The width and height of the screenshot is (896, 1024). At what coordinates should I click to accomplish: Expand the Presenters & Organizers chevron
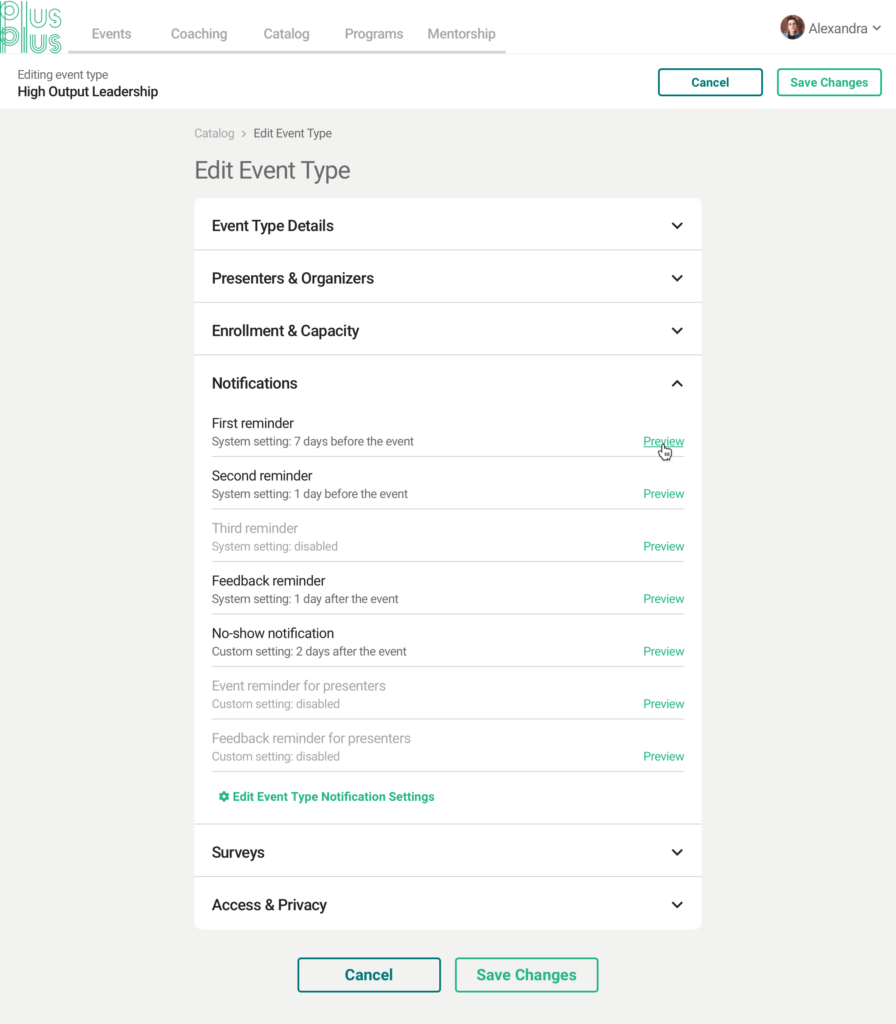point(677,278)
